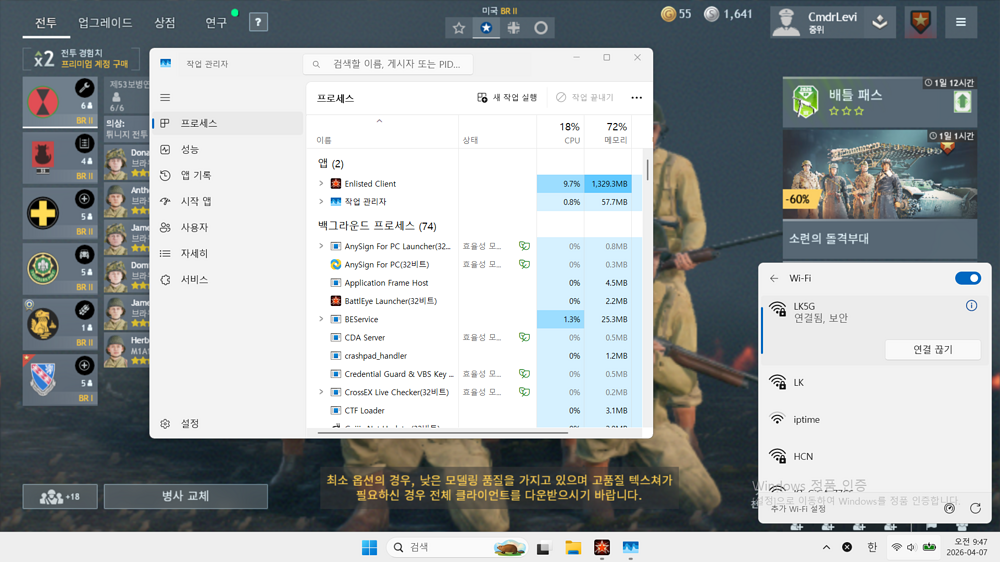Collapse column sort arrow above 이름
This screenshot has width=1000, height=562.
tap(379, 121)
